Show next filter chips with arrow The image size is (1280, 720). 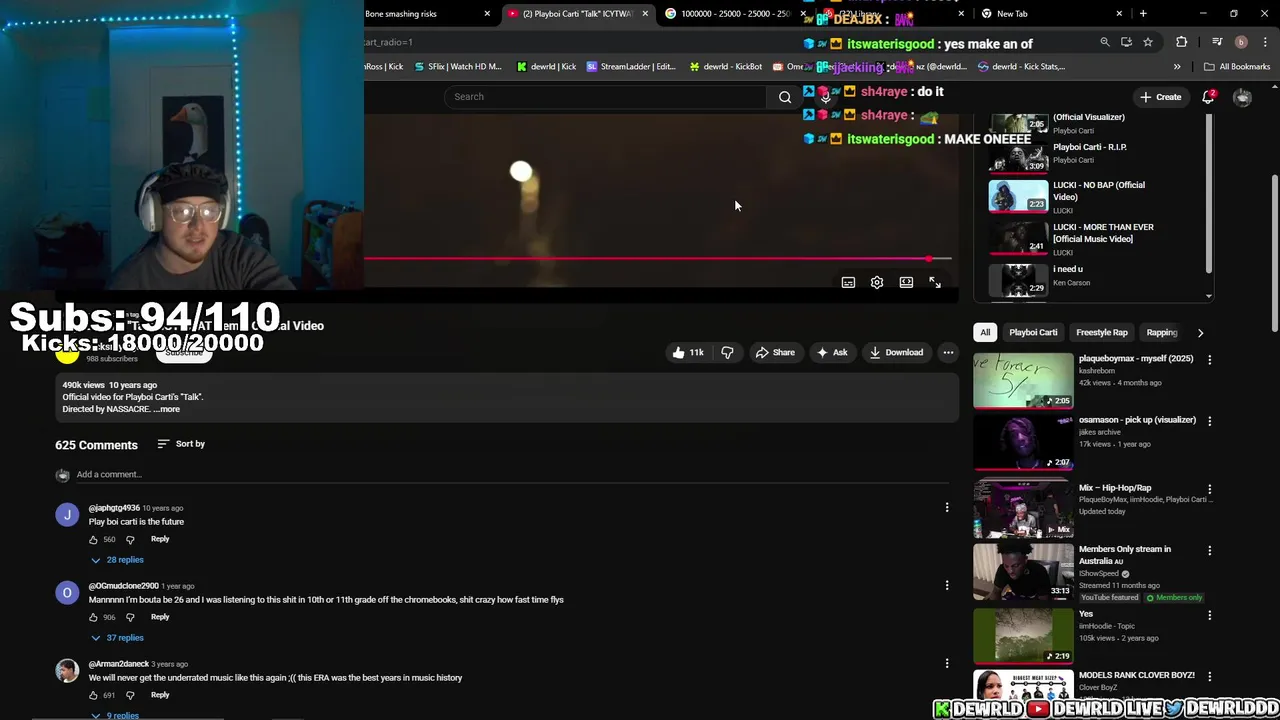click(x=1200, y=332)
